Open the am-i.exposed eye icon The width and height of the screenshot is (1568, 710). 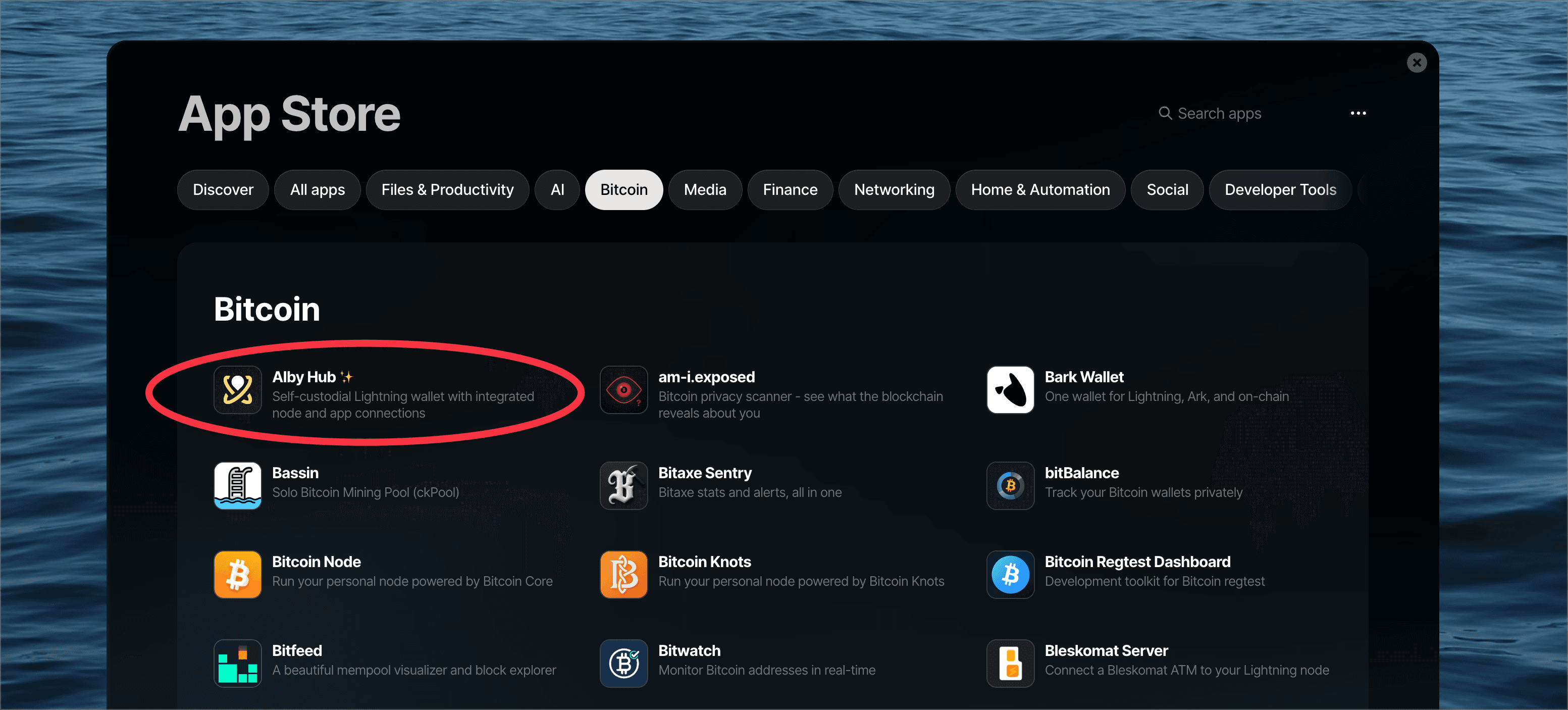click(x=623, y=390)
